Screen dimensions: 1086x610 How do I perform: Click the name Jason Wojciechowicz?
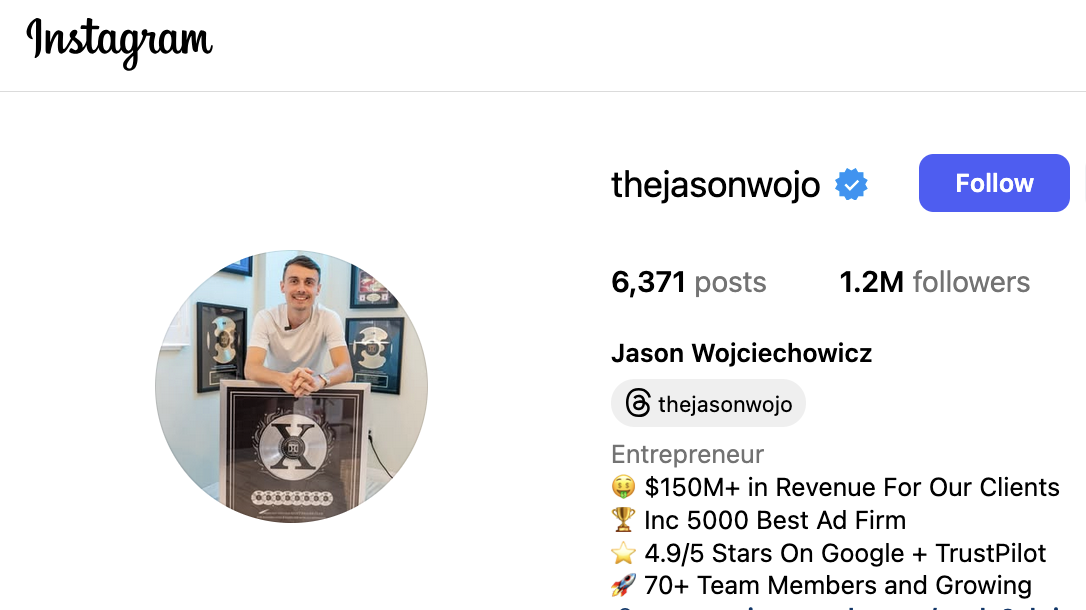[x=741, y=353]
